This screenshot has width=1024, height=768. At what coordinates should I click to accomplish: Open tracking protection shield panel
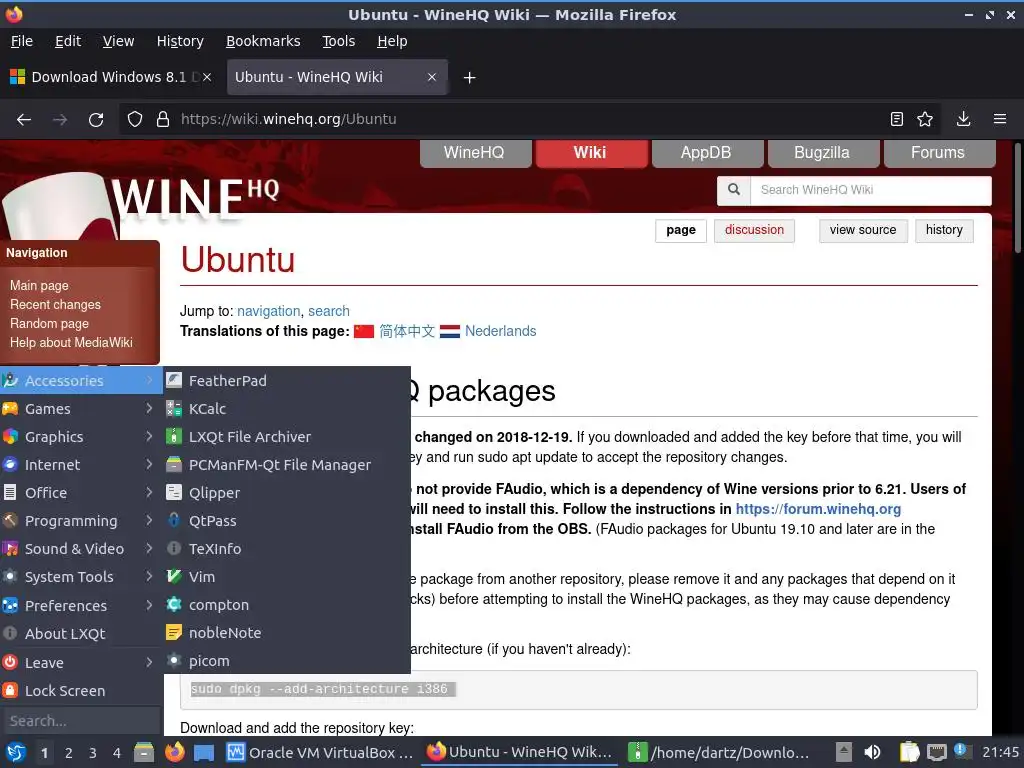click(x=135, y=120)
